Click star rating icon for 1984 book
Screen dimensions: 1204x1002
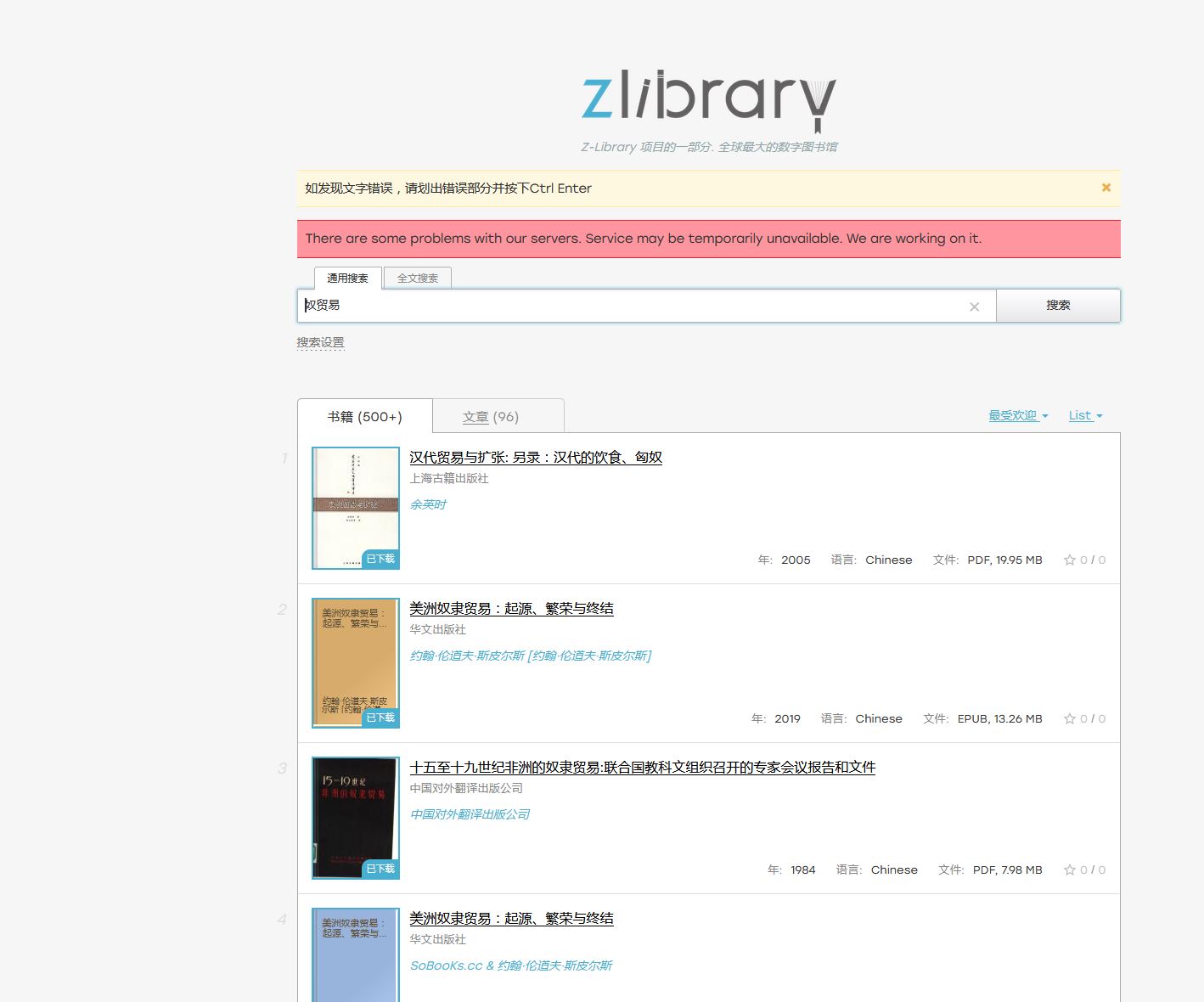1070,870
